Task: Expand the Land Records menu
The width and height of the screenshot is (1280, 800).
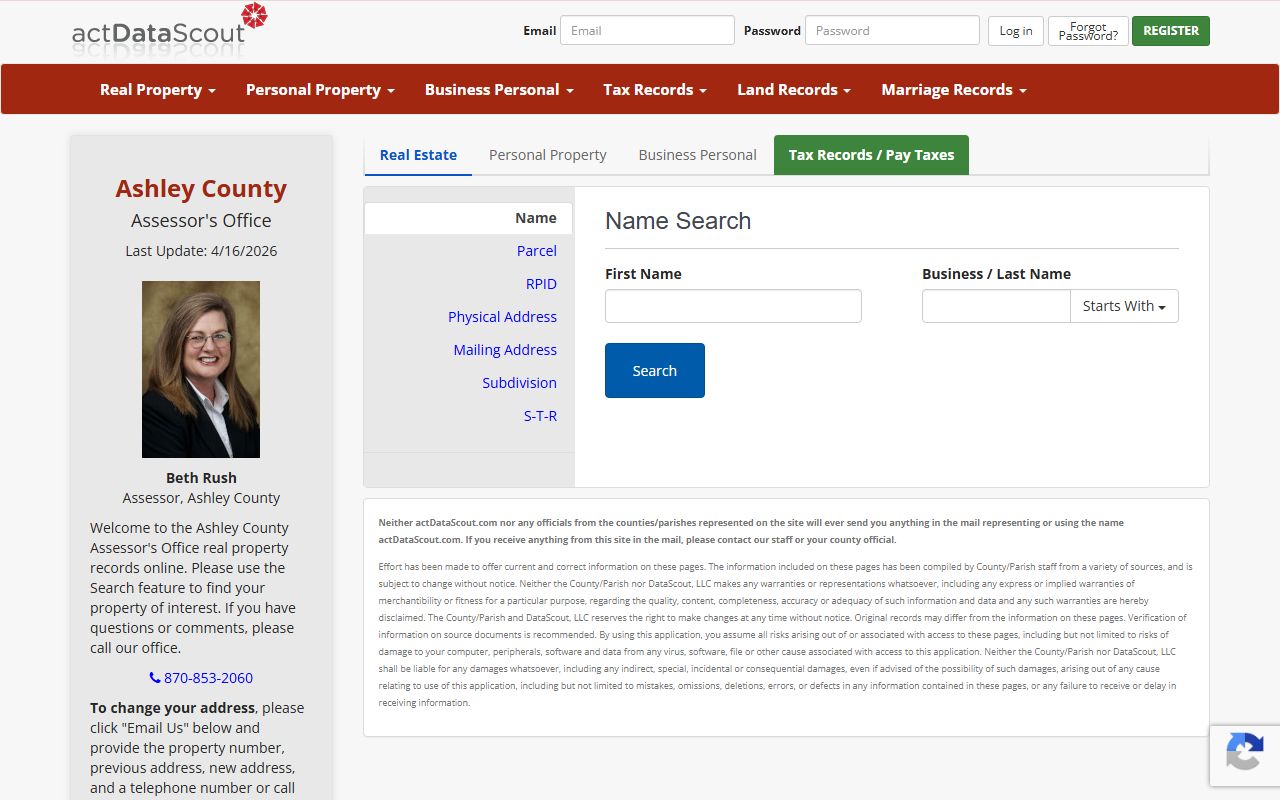Action: pos(794,89)
